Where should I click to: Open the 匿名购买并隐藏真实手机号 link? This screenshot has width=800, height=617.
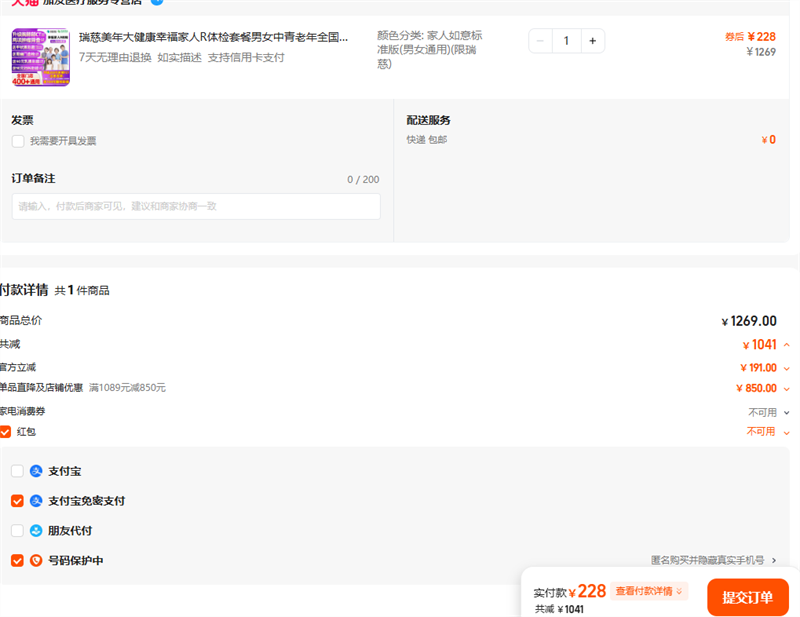coord(713,561)
